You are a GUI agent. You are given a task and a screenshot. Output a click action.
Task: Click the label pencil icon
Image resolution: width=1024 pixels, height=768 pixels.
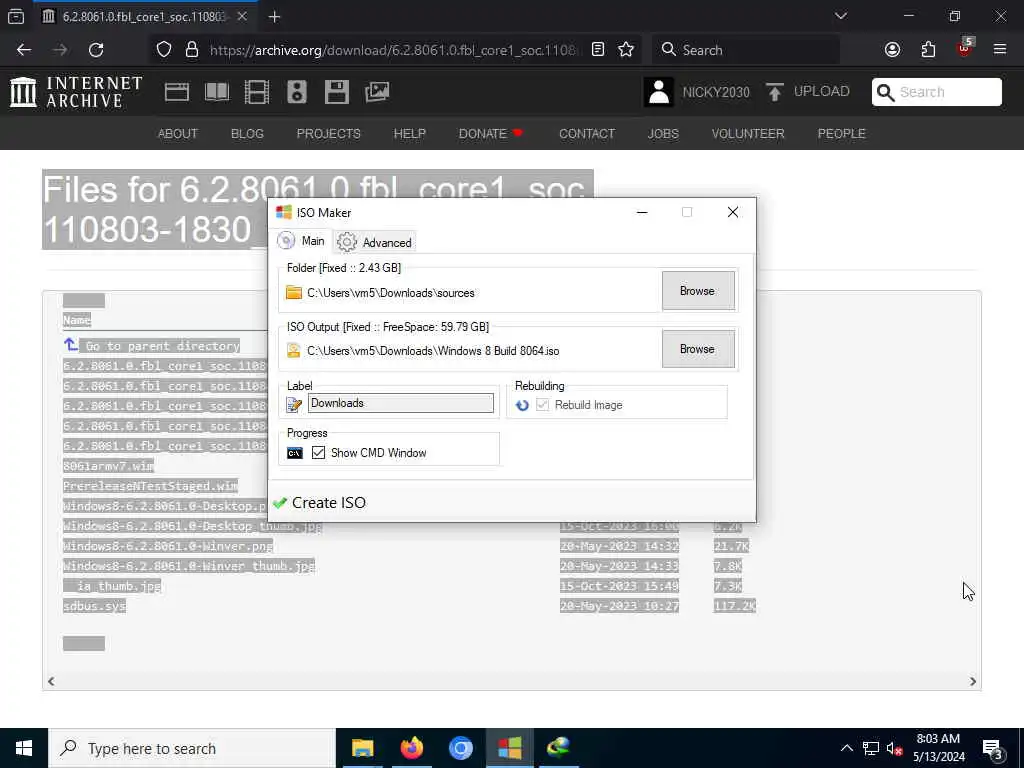click(x=294, y=405)
